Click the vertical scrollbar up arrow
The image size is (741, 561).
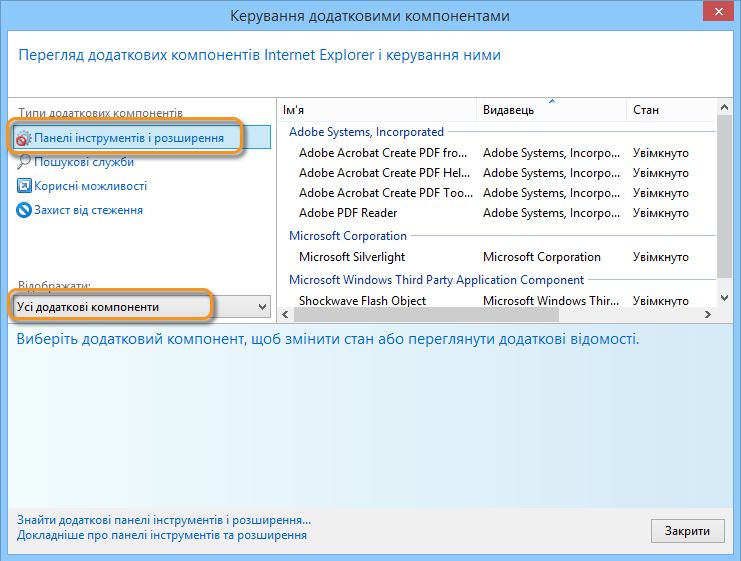[724, 107]
